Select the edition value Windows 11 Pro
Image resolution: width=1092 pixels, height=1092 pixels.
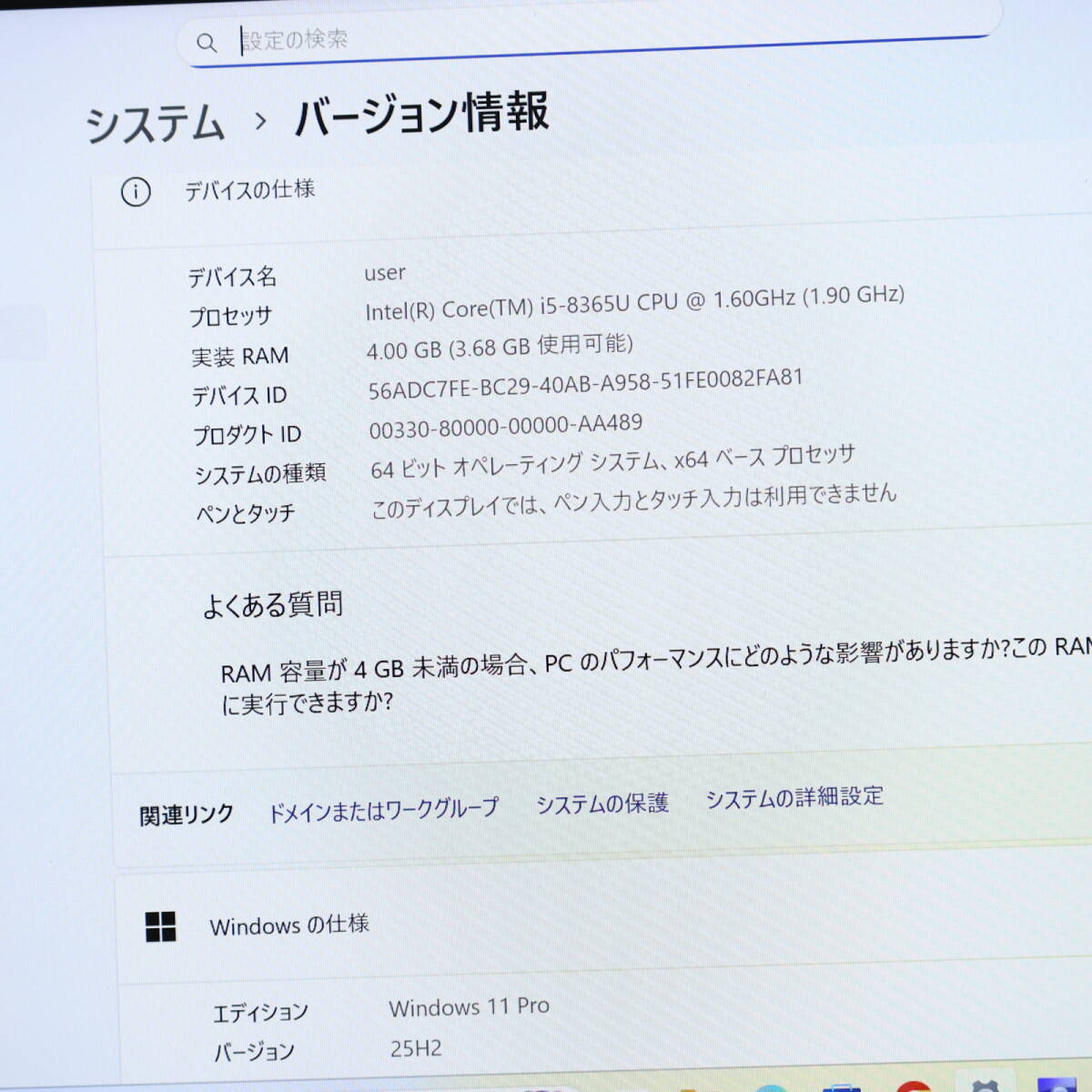coord(470,1007)
